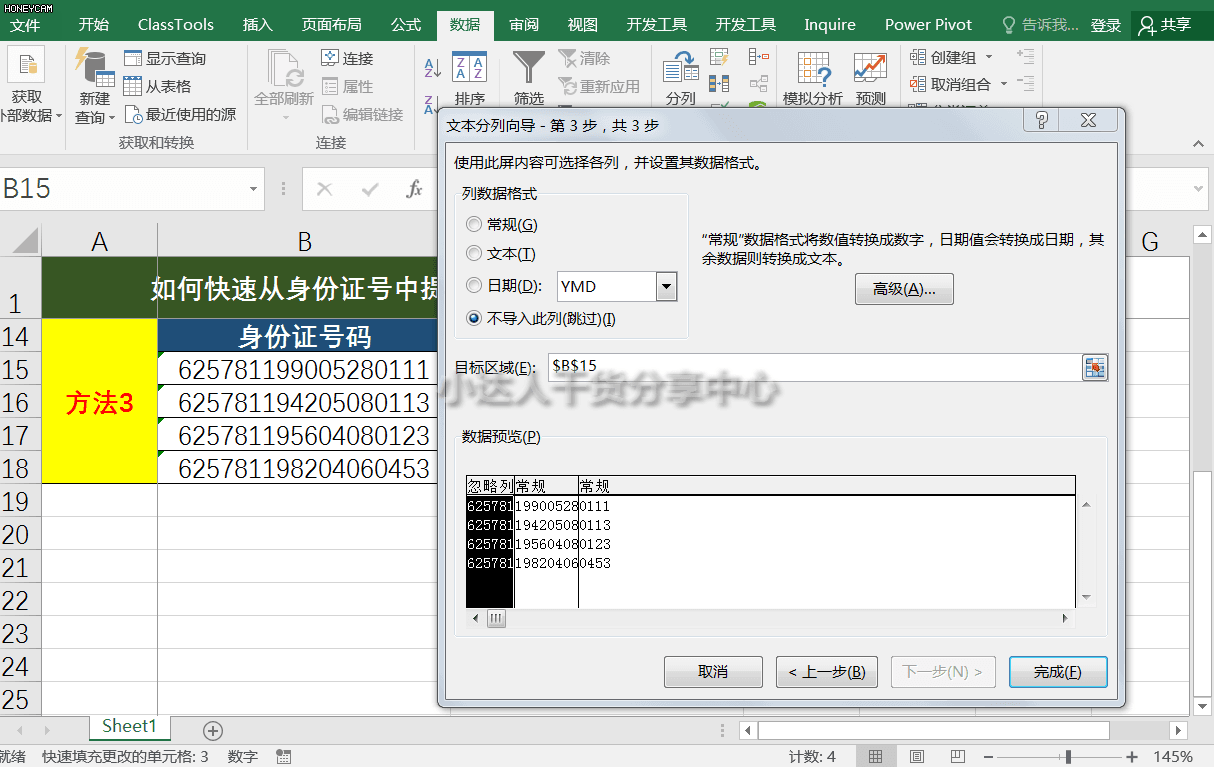Click 从表格 in the ribbon
This screenshot has width=1214, height=767.
click(157, 87)
